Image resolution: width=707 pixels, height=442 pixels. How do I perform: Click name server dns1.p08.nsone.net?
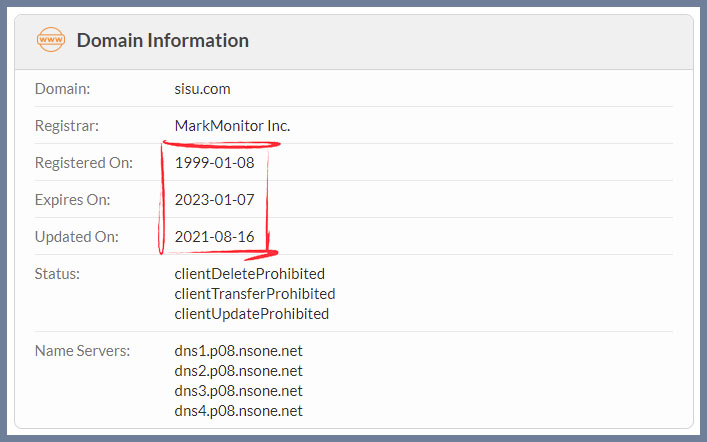point(238,351)
